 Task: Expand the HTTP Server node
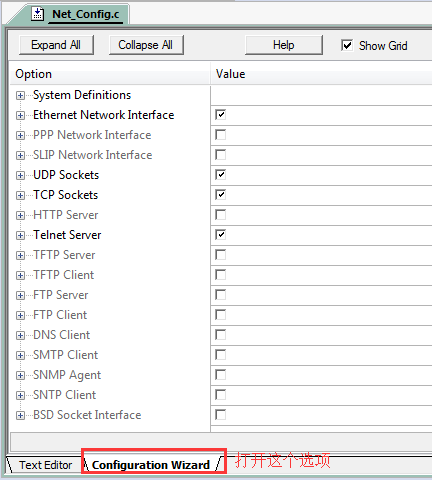20,216
